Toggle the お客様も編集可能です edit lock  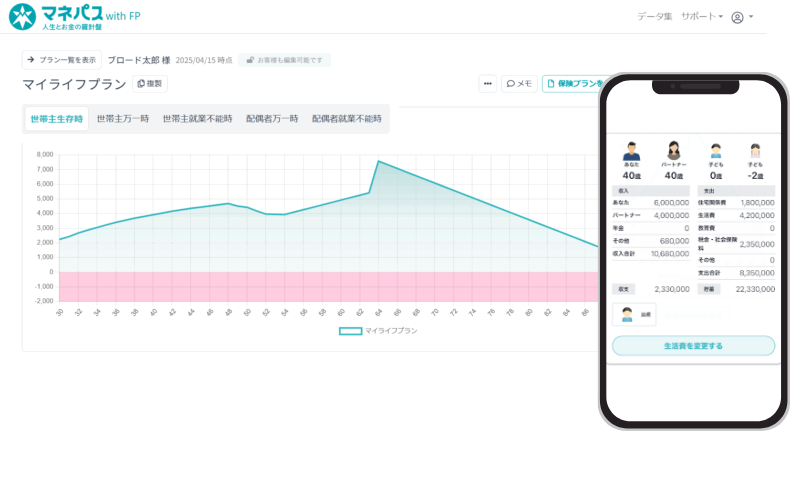pos(284,60)
